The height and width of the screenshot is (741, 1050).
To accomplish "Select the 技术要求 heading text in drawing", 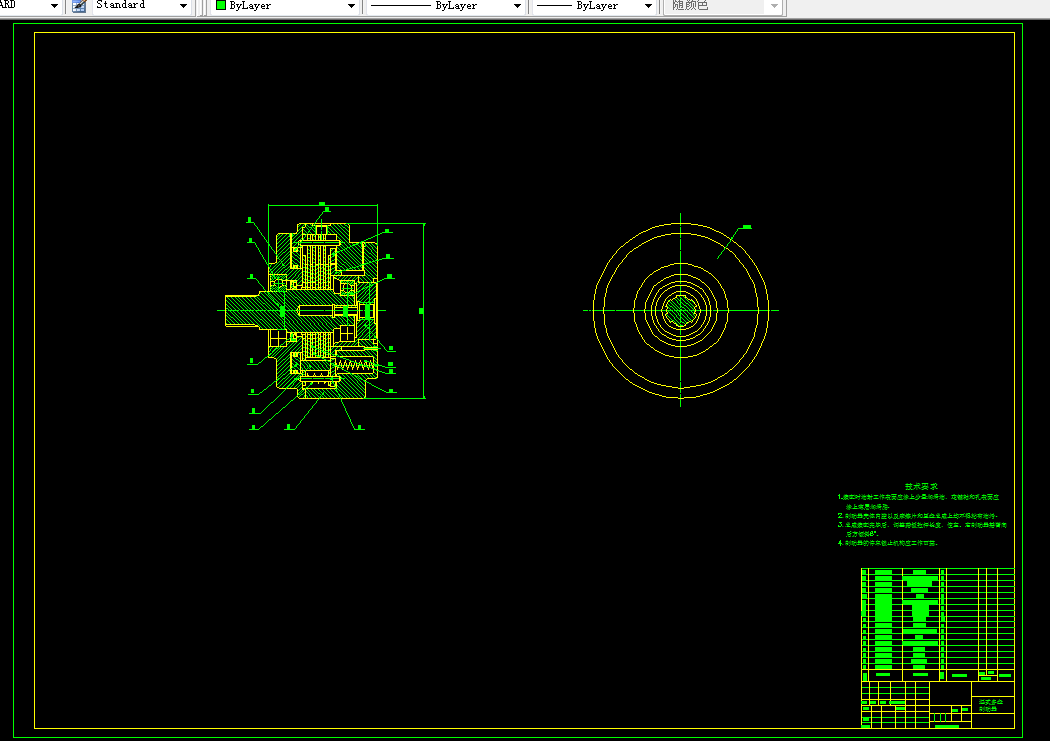I will tap(921, 487).
